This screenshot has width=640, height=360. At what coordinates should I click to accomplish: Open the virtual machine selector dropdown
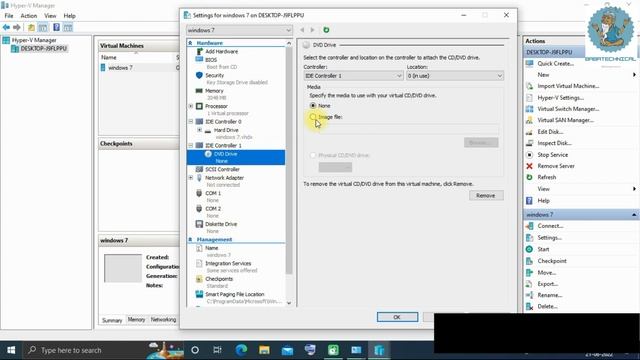click(239, 30)
